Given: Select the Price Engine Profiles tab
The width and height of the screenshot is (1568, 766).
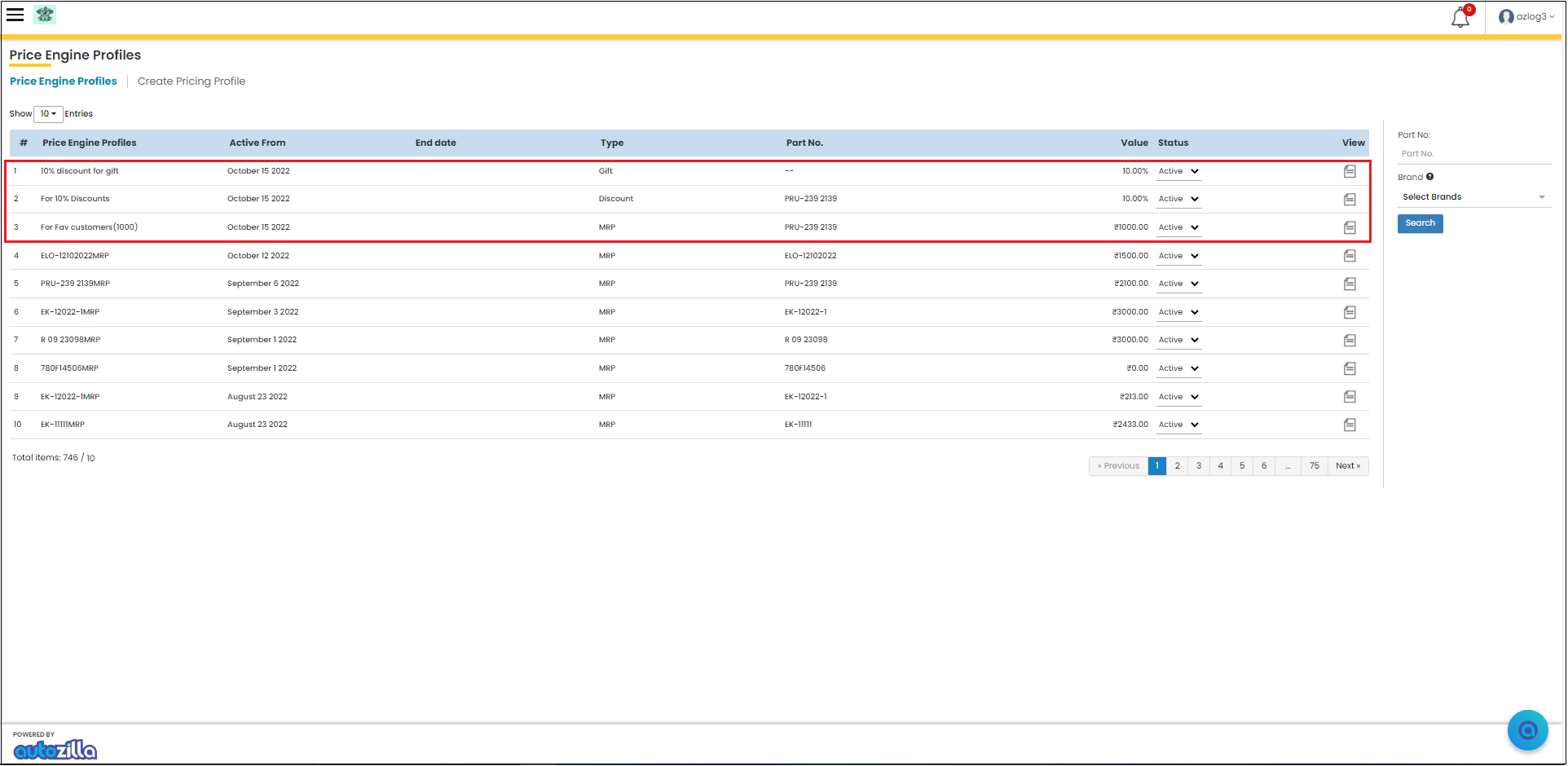Looking at the screenshot, I should coord(64,81).
